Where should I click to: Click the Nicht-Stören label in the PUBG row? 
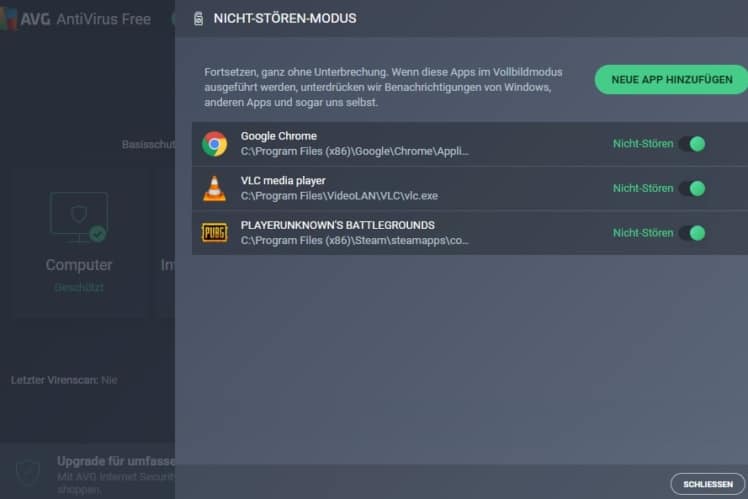click(643, 233)
